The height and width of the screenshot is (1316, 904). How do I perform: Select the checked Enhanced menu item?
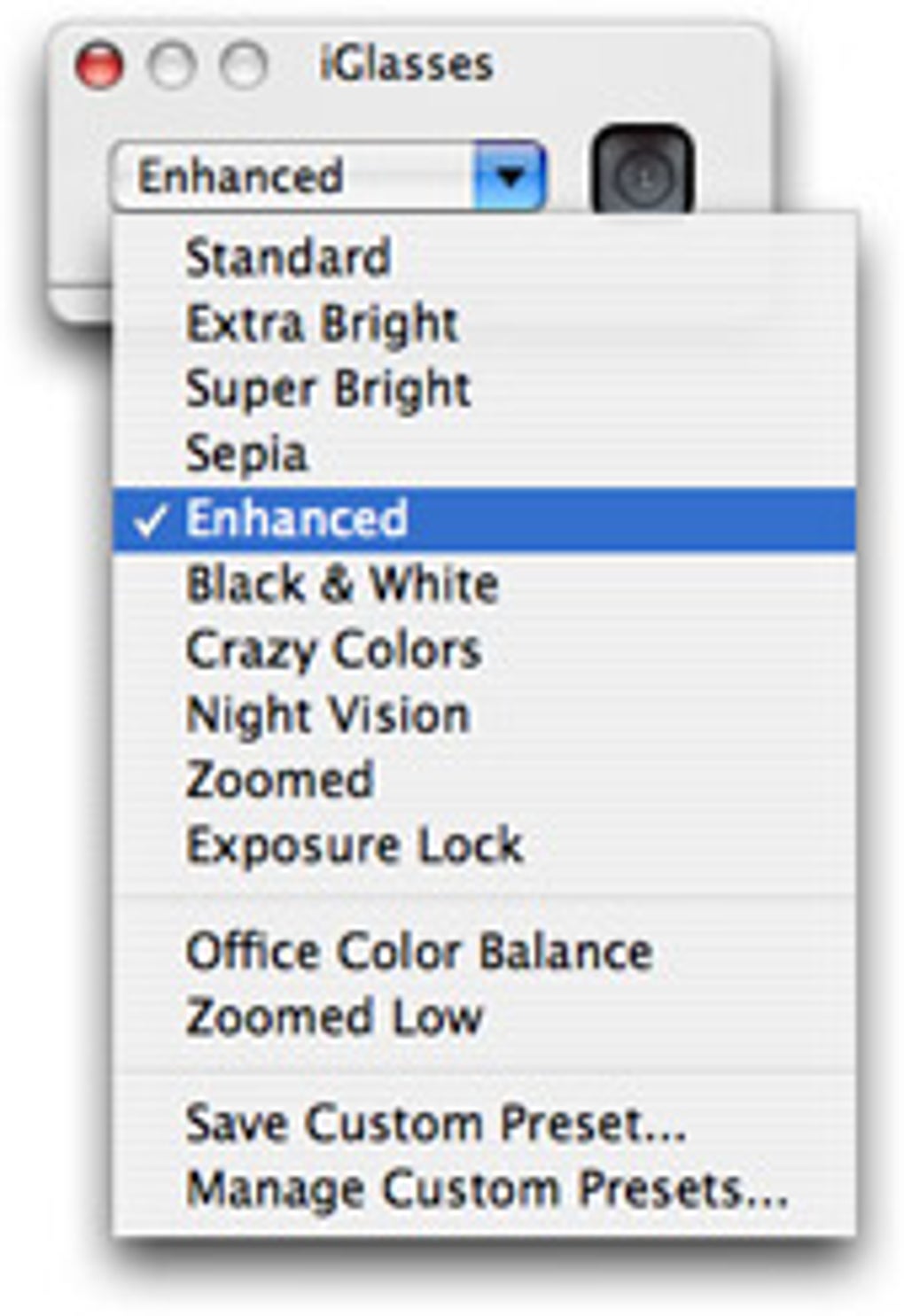click(x=484, y=519)
